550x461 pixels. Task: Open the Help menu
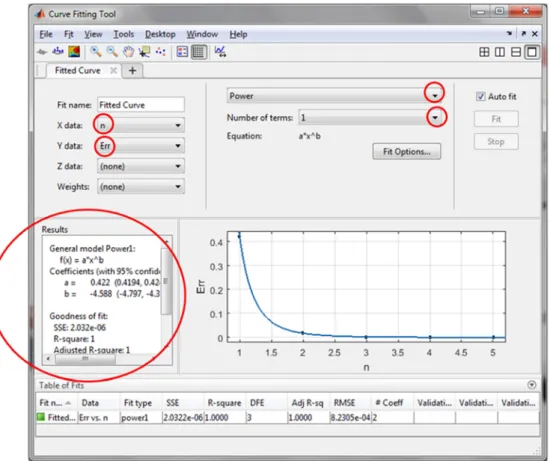238,34
